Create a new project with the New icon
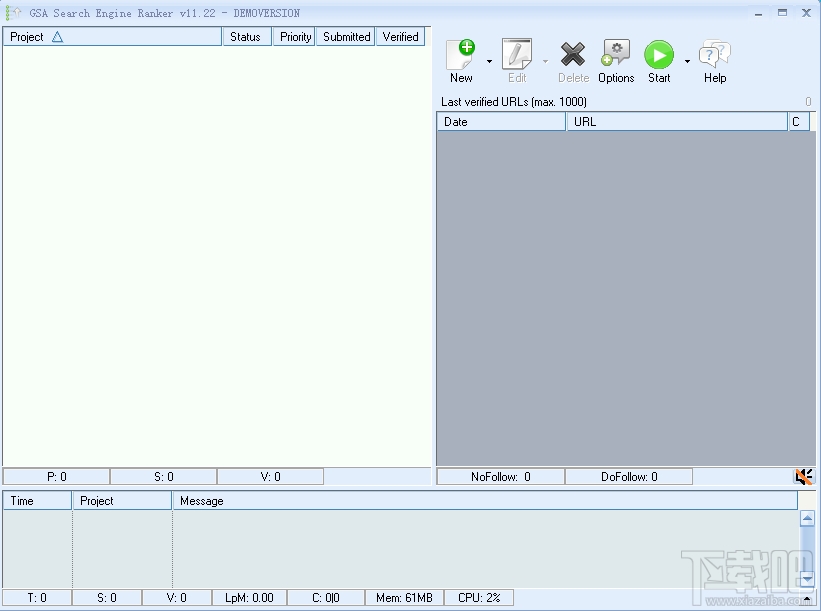Image resolution: width=821 pixels, height=611 pixels. tap(460, 55)
